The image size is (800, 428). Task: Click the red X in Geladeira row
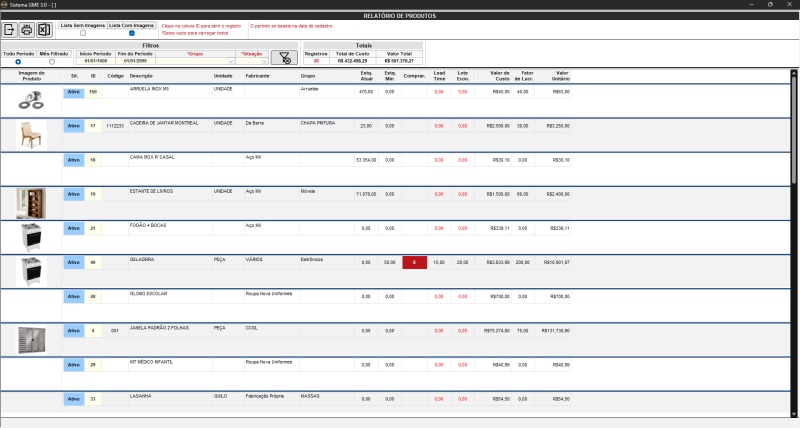click(414, 263)
